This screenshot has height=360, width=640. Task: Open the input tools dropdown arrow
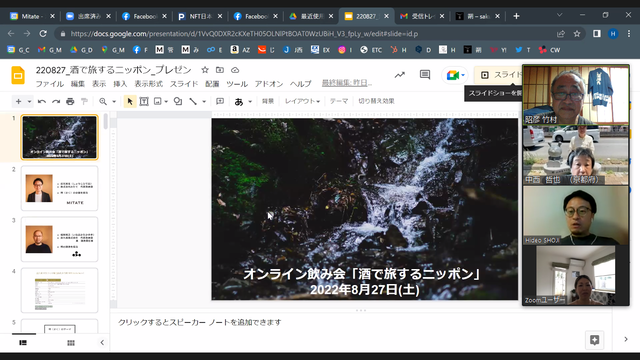tap(250, 101)
